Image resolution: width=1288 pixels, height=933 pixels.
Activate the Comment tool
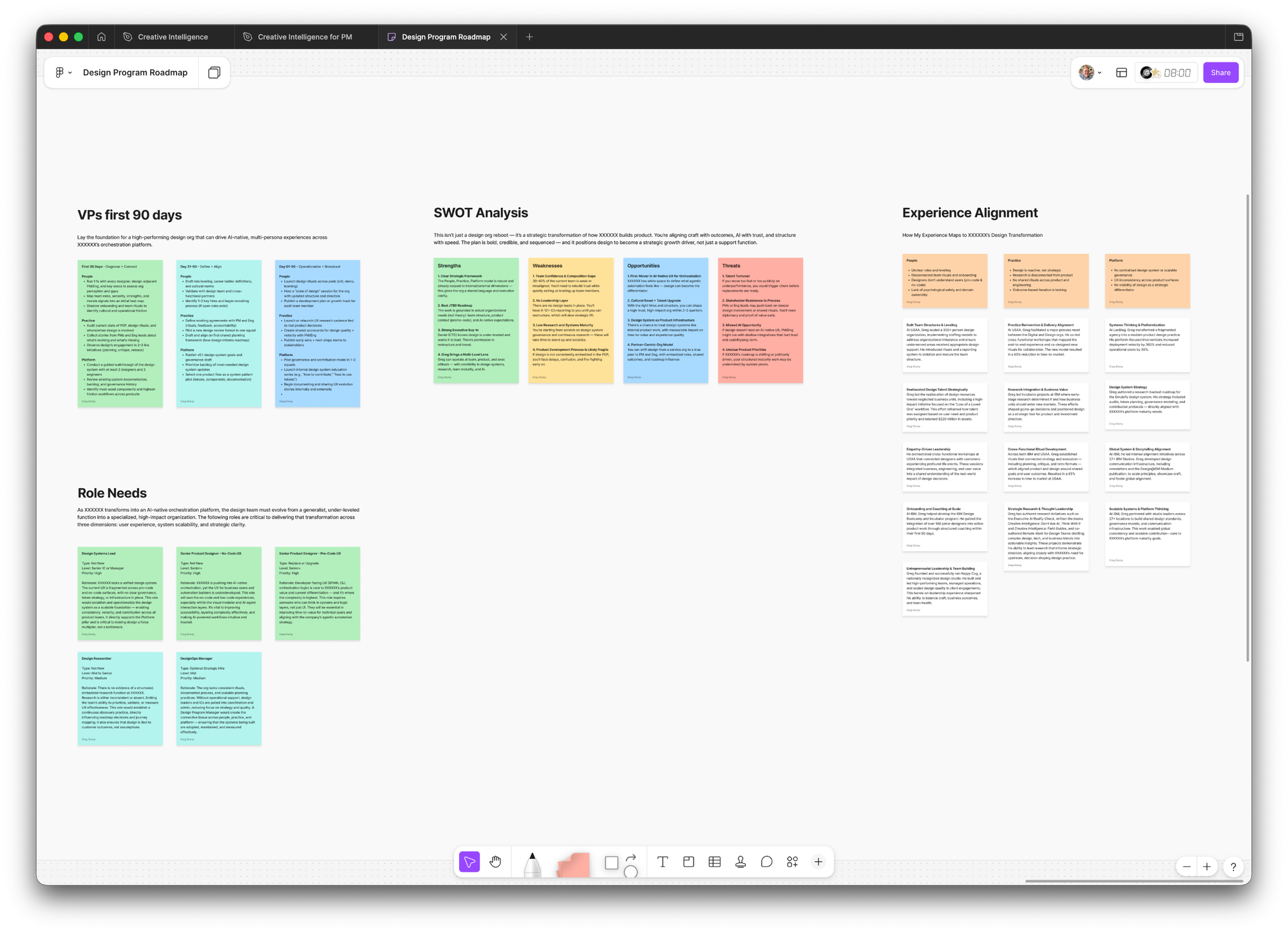pos(766,862)
